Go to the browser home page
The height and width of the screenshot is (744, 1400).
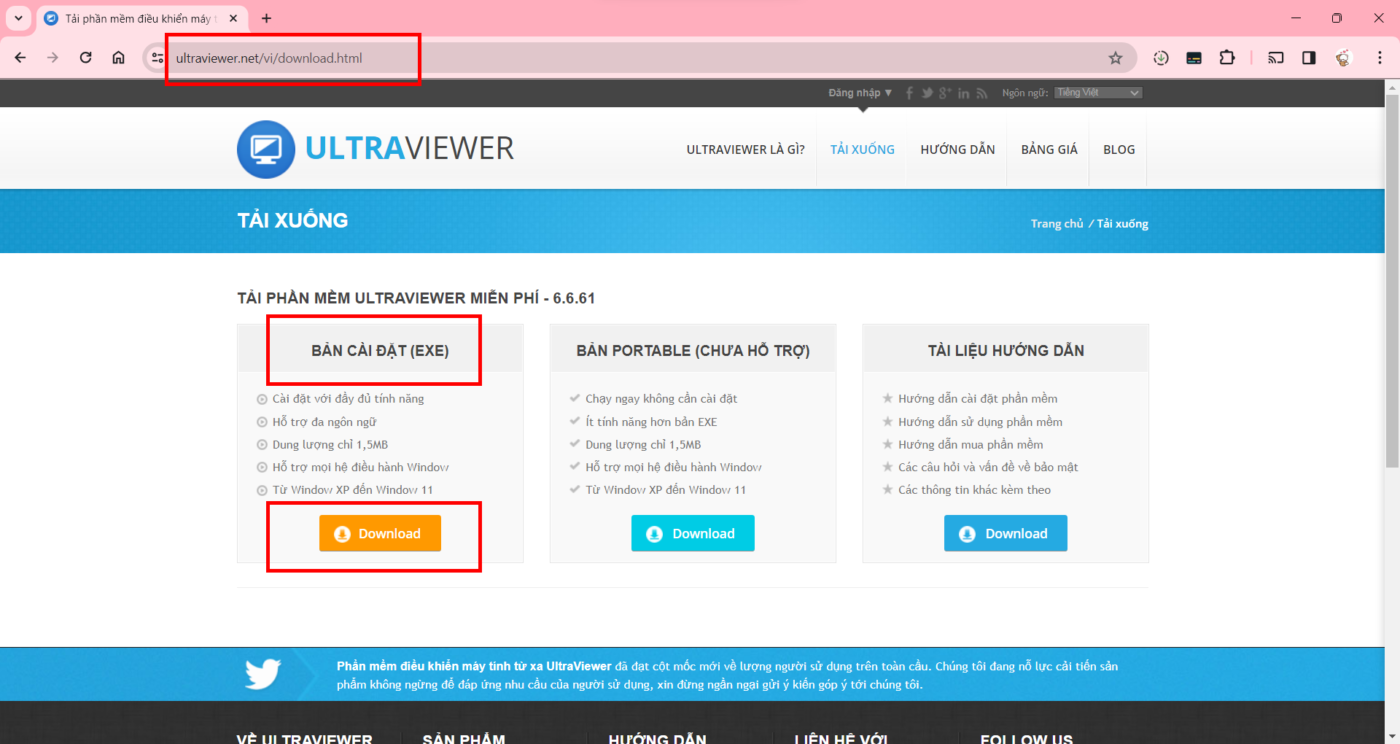(x=118, y=58)
